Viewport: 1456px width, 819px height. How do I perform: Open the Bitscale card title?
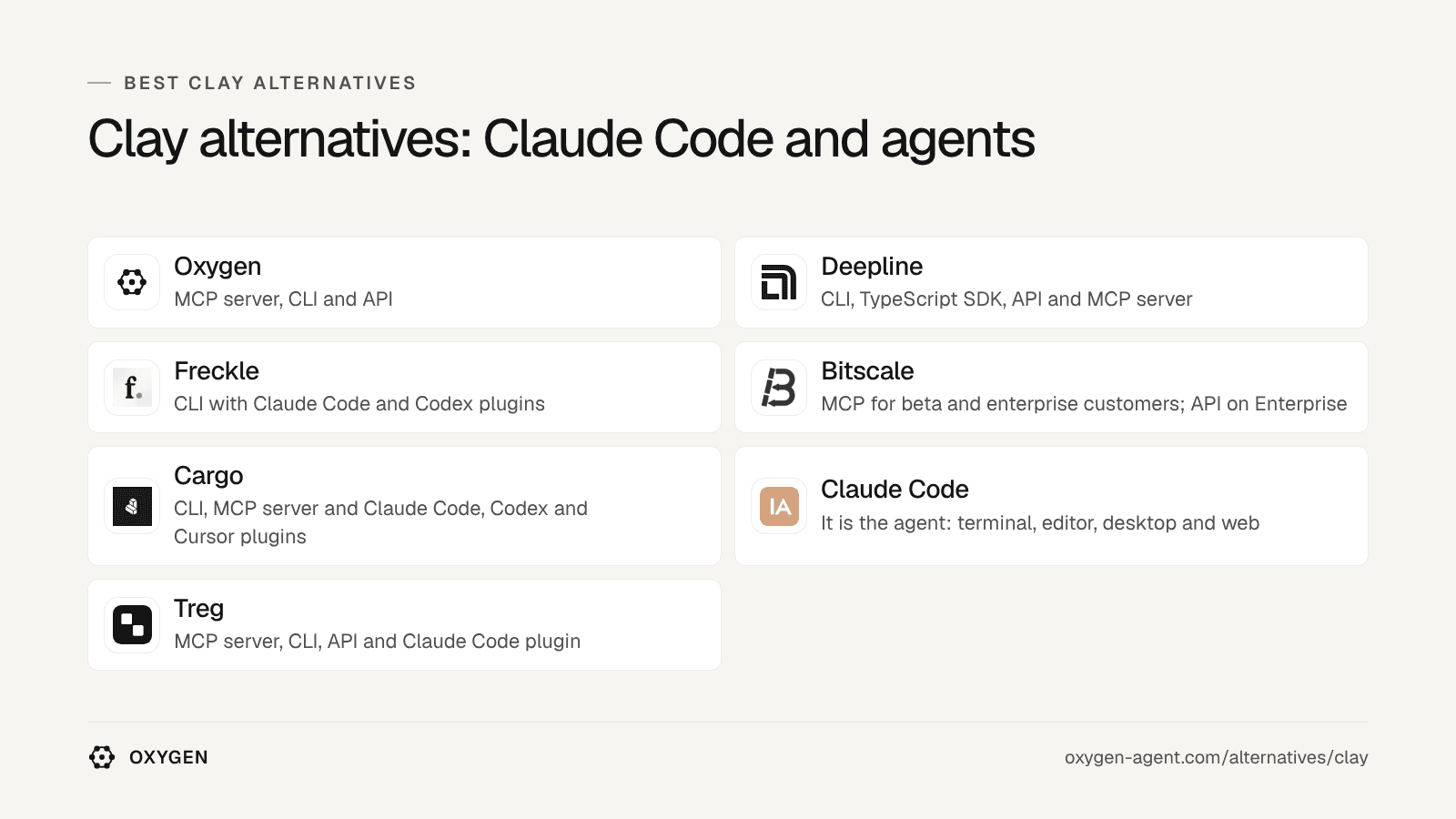point(867,371)
